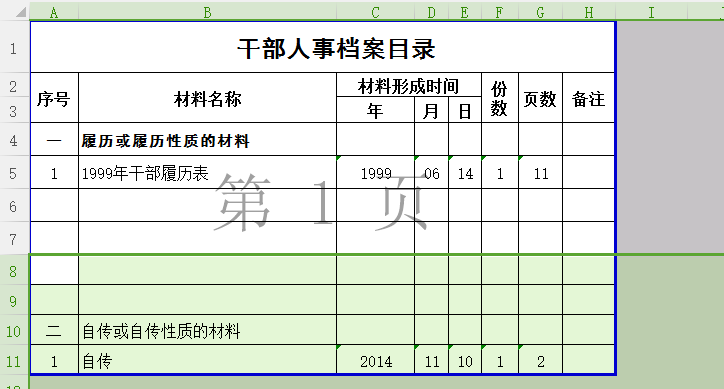
Task: Click the 份数 header cell
Action: (x=500, y=98)
